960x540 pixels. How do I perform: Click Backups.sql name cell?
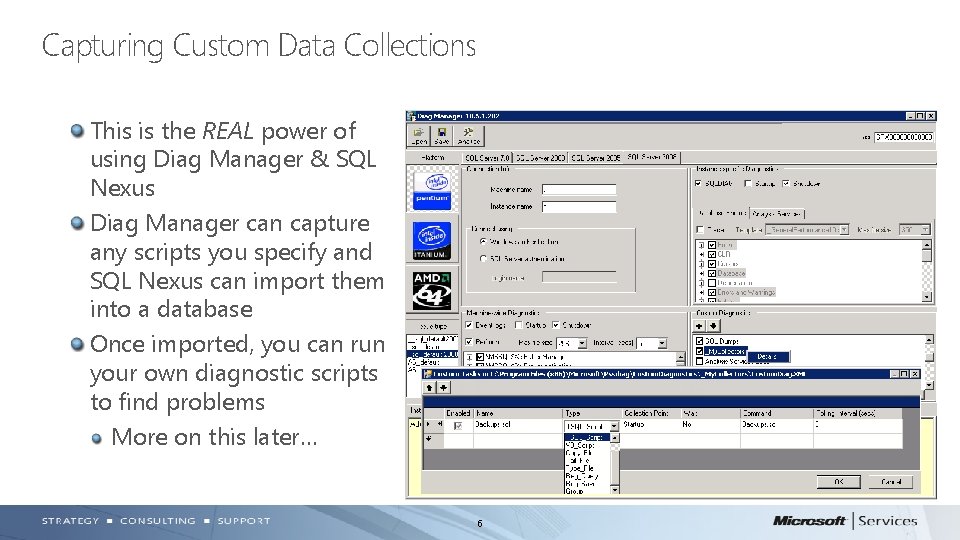point(518,425)
